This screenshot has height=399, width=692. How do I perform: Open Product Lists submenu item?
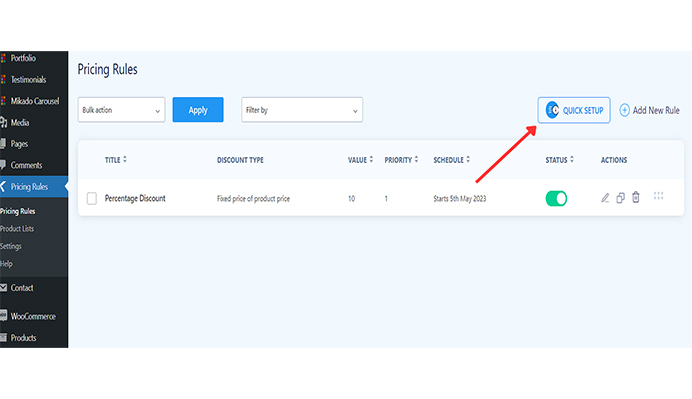tap(17, 229)
